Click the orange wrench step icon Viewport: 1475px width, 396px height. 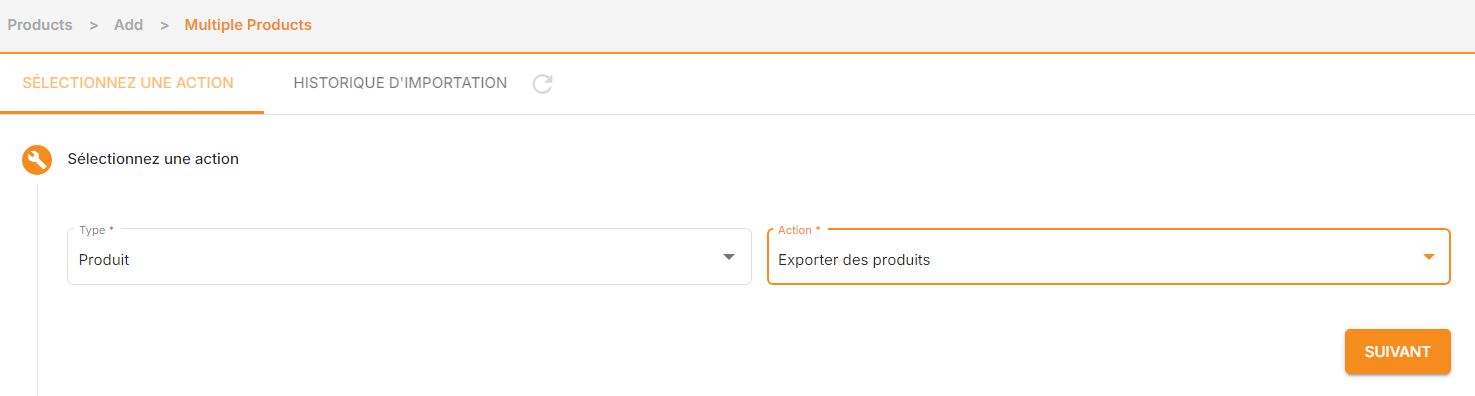click(x=37, y=159)
